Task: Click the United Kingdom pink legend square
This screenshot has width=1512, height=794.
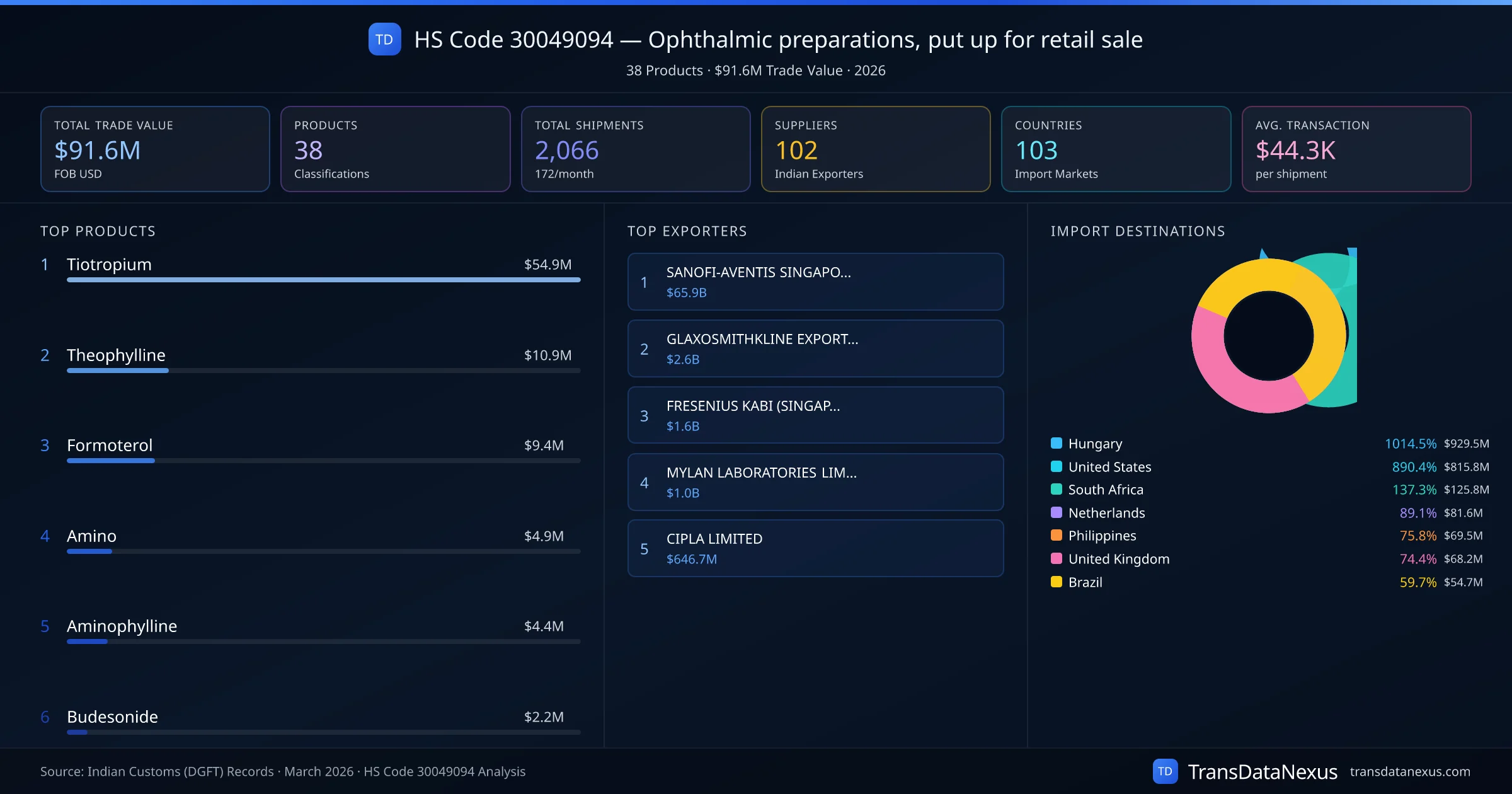Action: 1057,558
